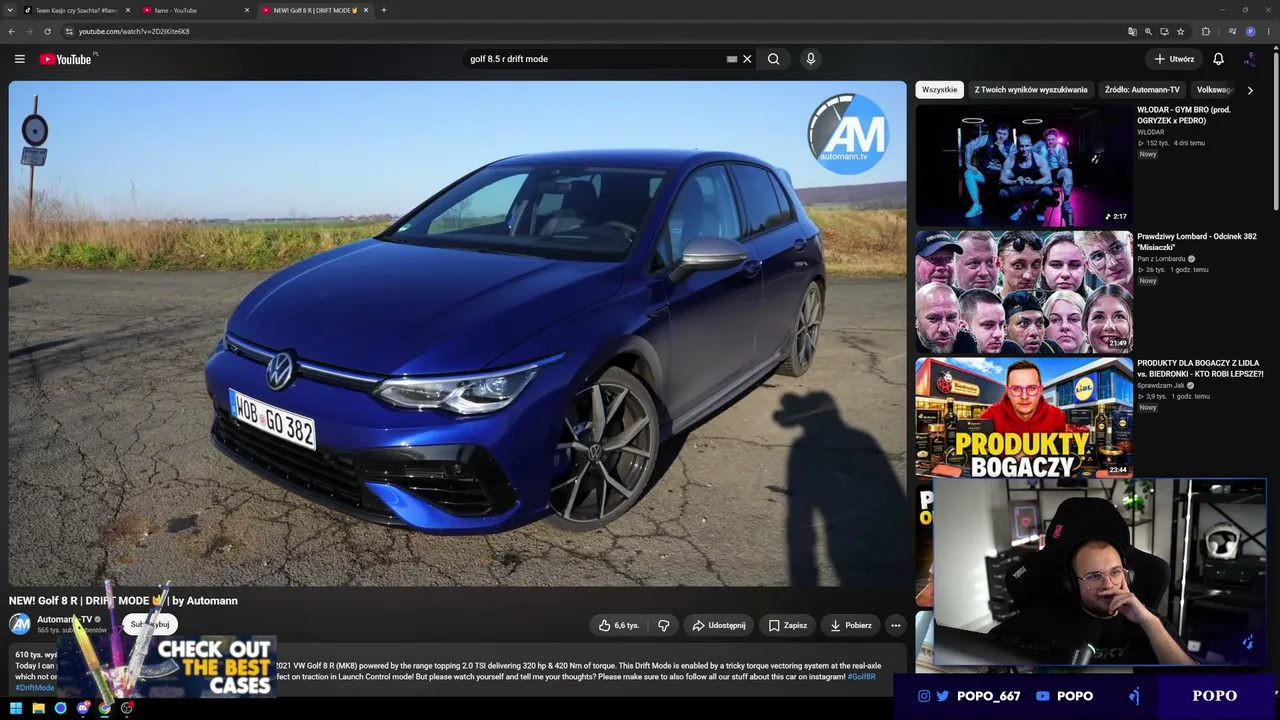
Task: Click the 'Udostępnij' share button
Action: (718, 625)
